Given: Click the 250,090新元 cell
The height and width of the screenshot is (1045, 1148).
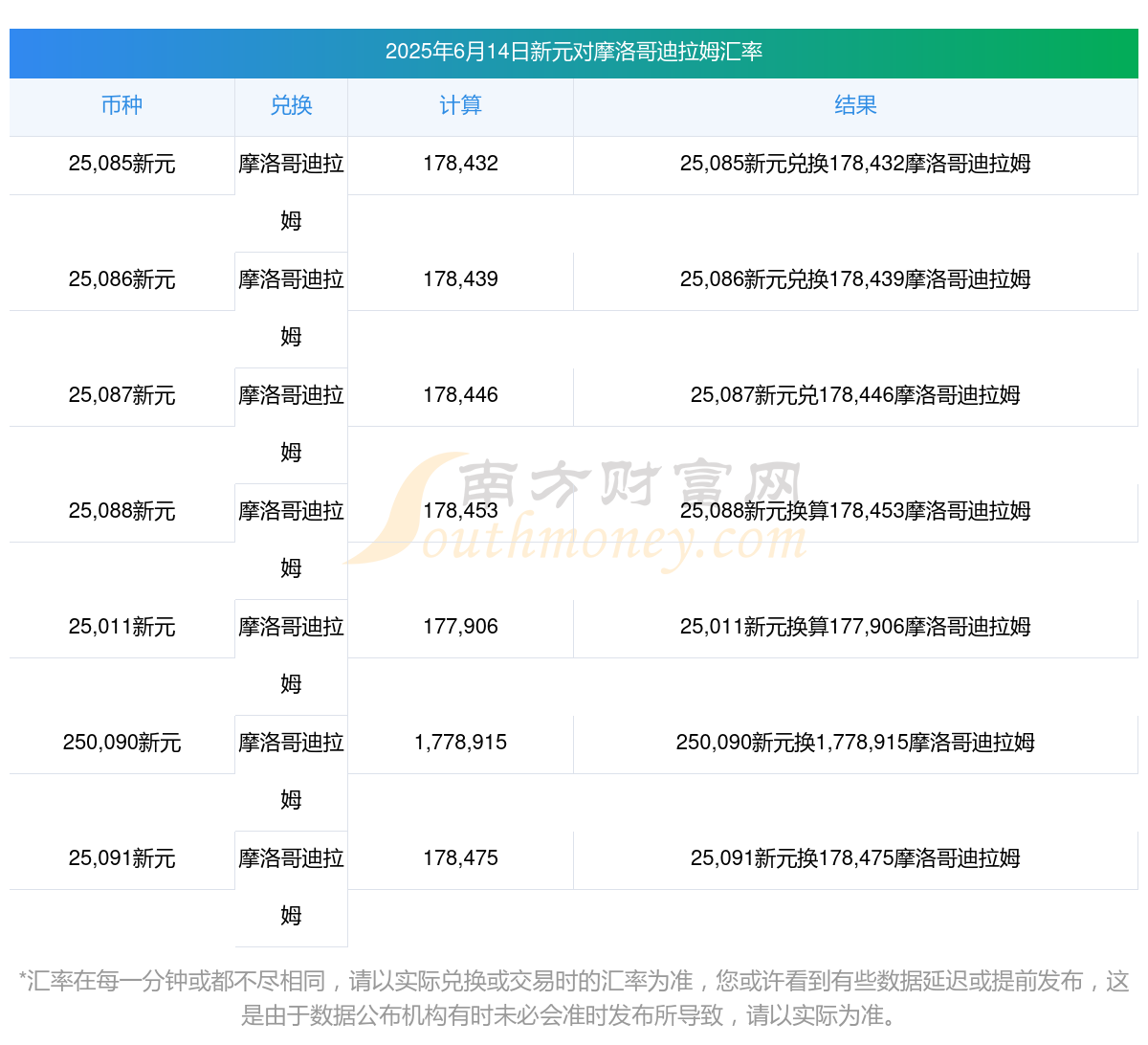Looking at the screenshot, I should tap(121, 743).
